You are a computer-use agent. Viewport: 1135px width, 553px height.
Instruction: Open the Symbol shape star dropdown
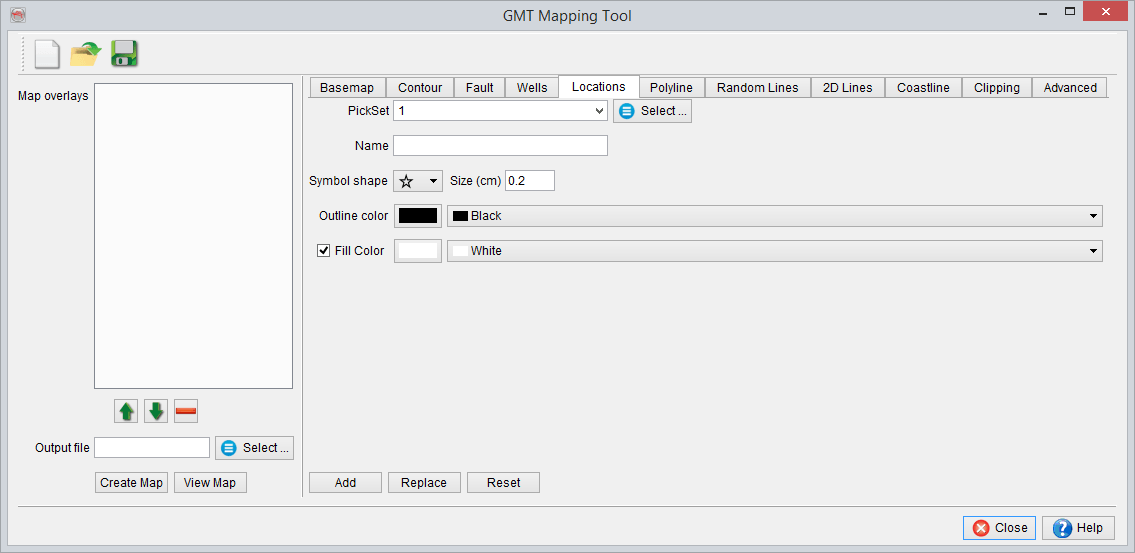(x=418, y=181)
